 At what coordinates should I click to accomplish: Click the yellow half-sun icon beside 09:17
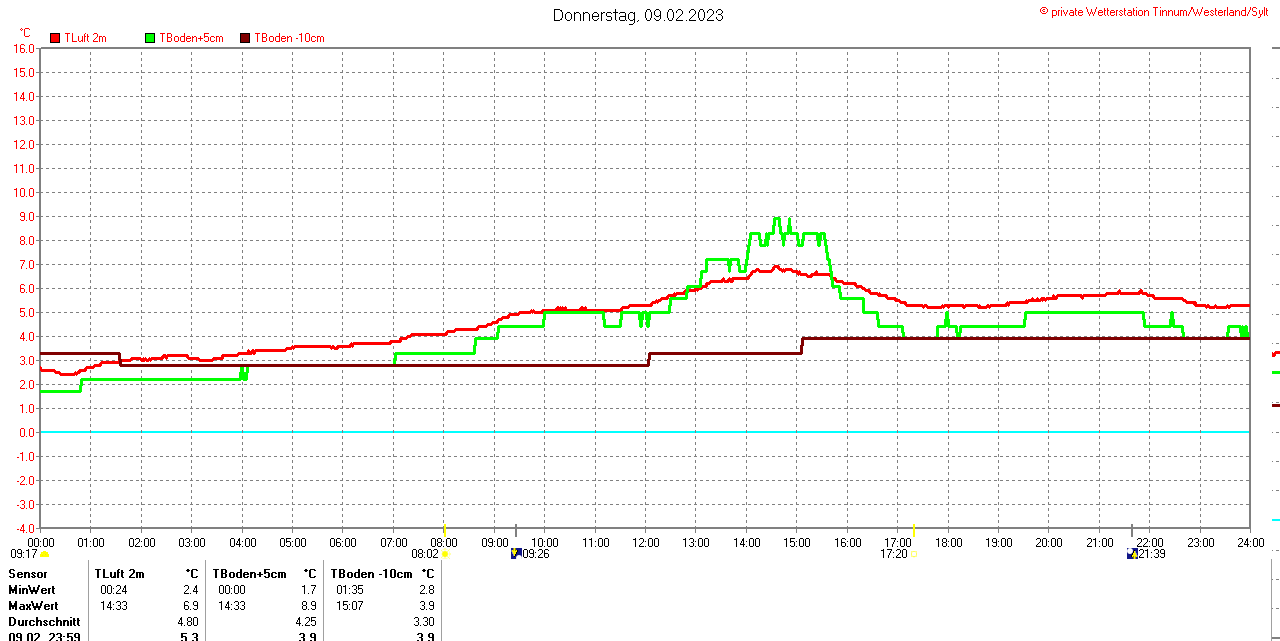coord(44,553)
